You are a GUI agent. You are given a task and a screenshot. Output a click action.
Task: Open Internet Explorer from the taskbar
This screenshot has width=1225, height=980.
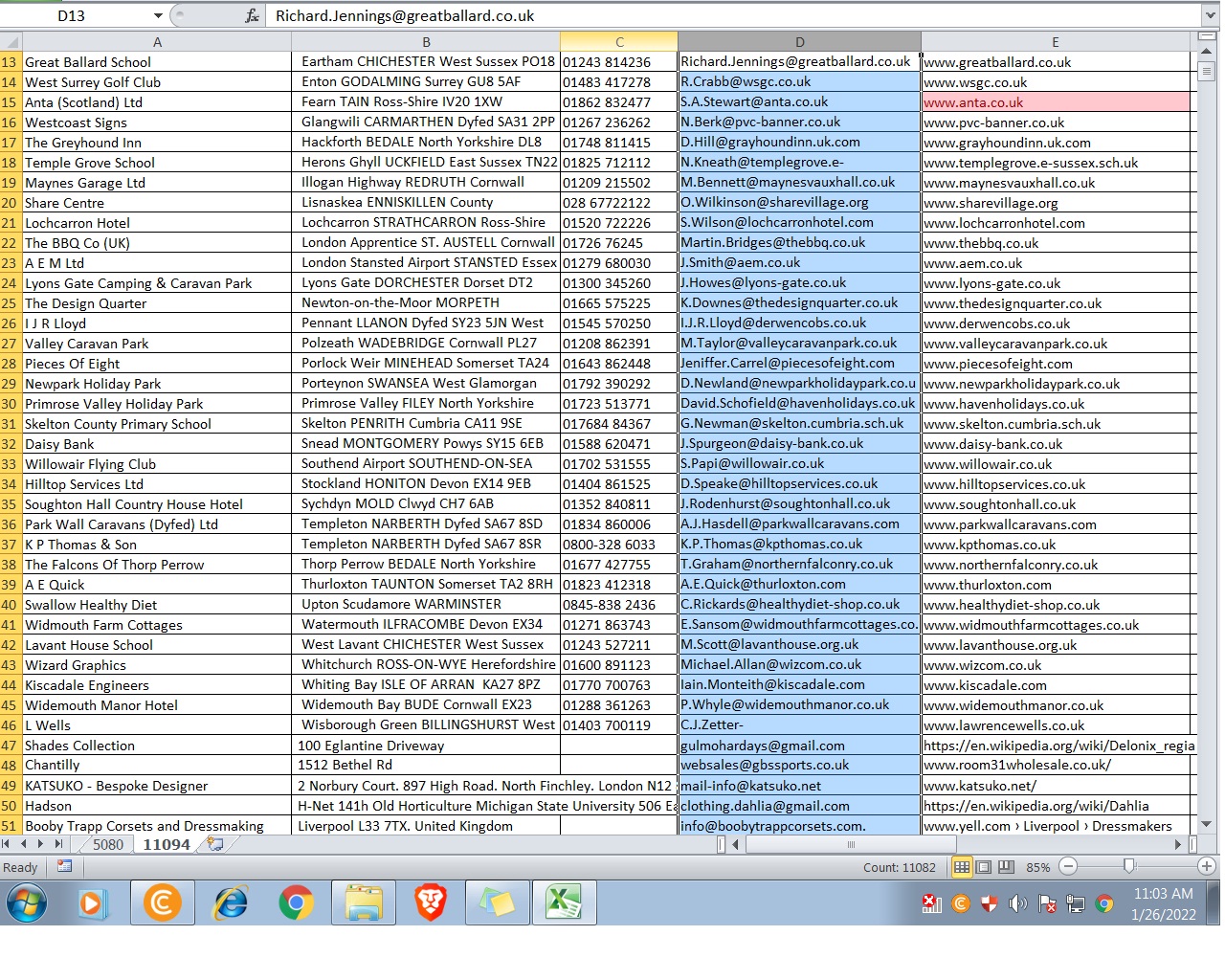click(x=230, y=902)
